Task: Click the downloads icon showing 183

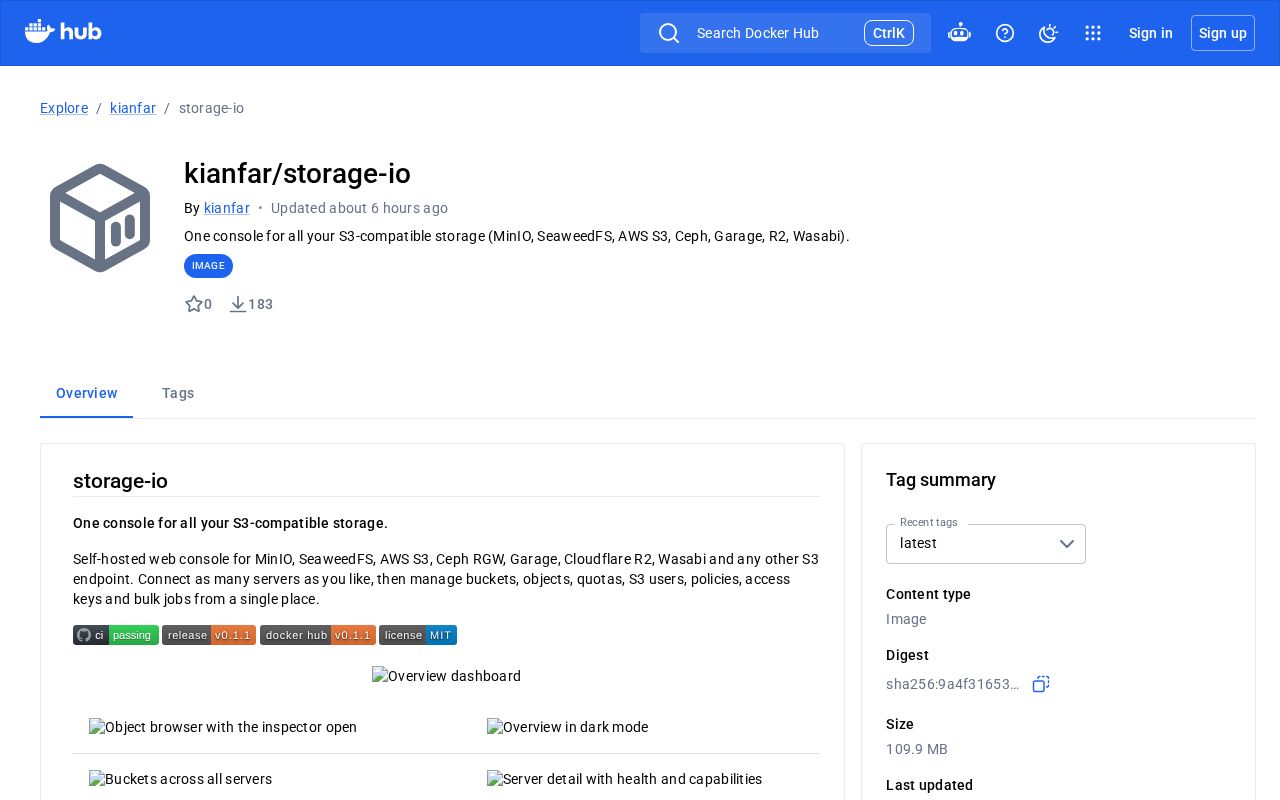Action: (238, 304)
